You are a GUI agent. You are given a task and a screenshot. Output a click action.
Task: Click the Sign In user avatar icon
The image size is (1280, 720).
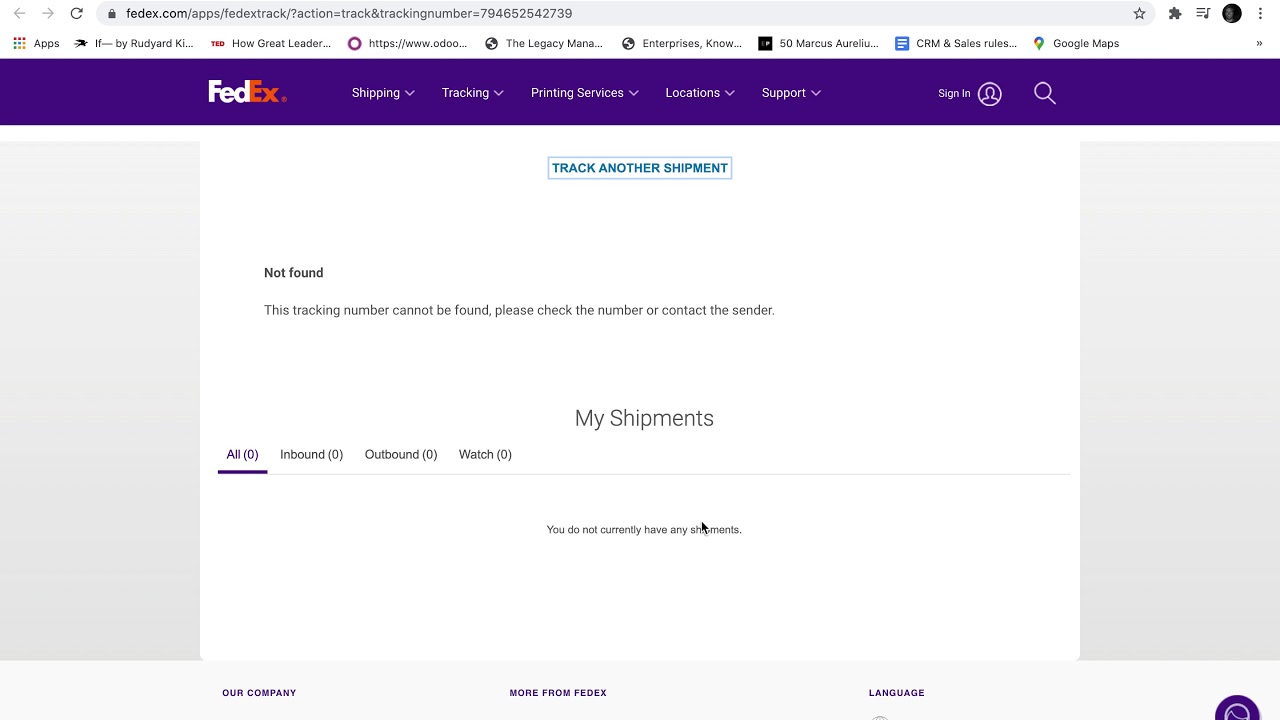coord(990,93)
